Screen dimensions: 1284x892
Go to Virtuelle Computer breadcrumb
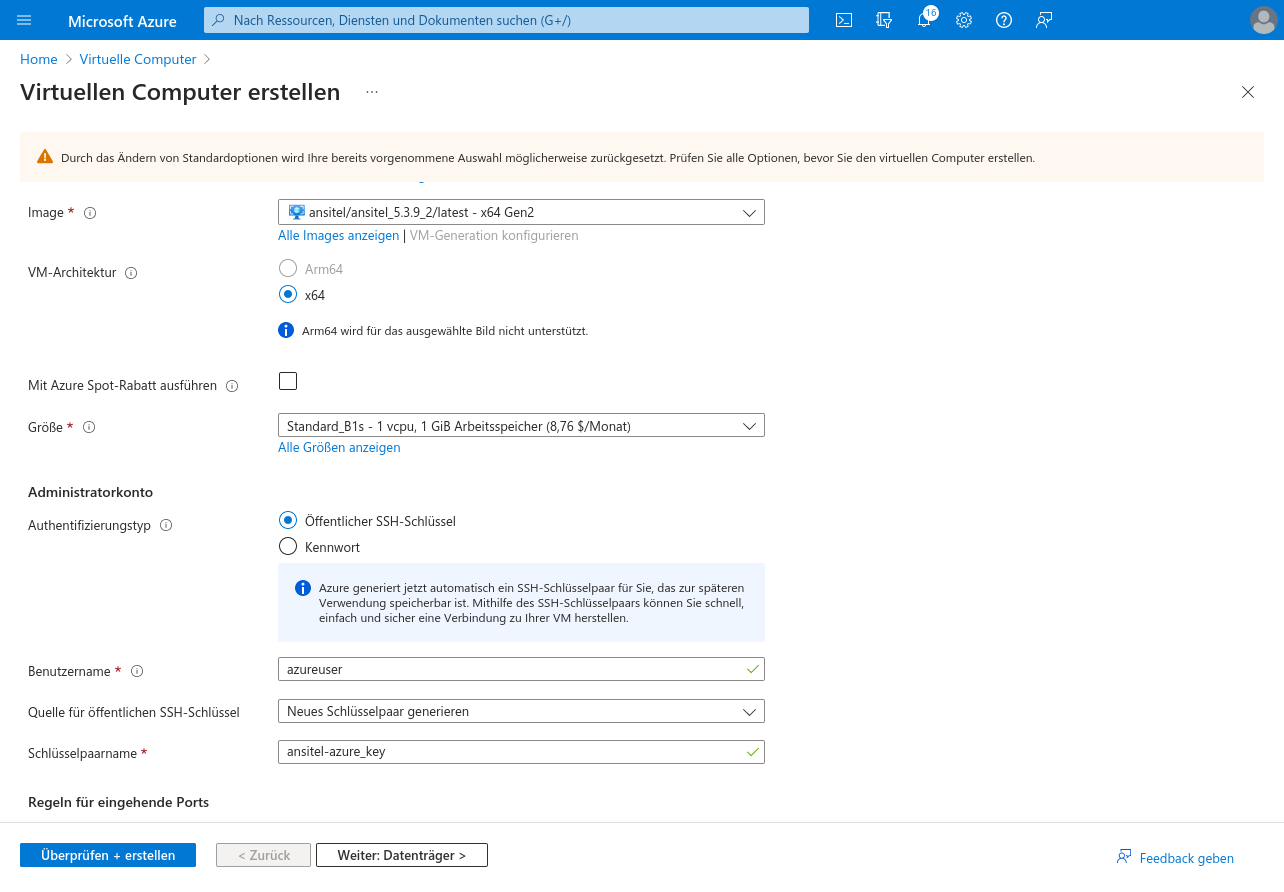[138, 59]
